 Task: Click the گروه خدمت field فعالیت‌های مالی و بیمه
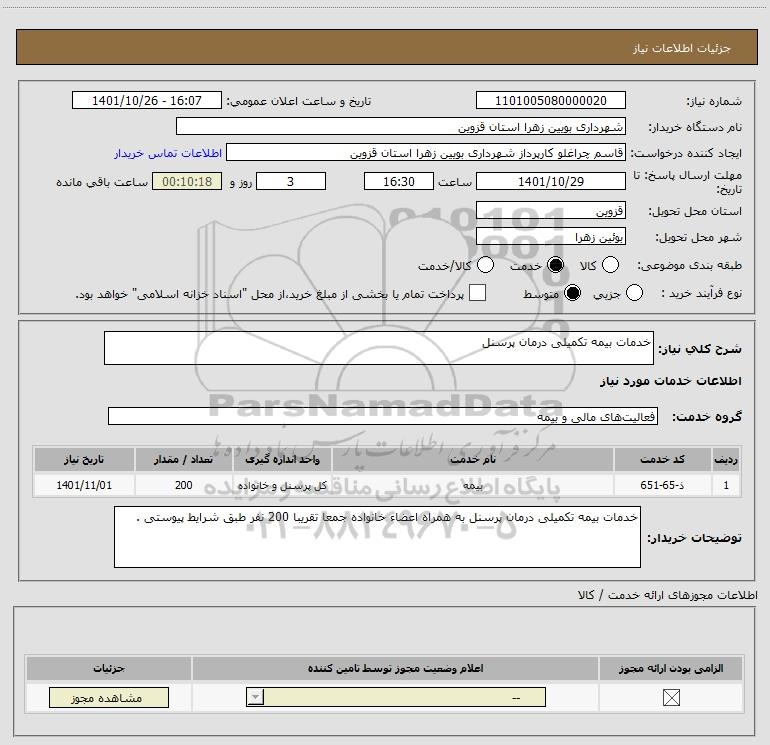click(383, 416)
